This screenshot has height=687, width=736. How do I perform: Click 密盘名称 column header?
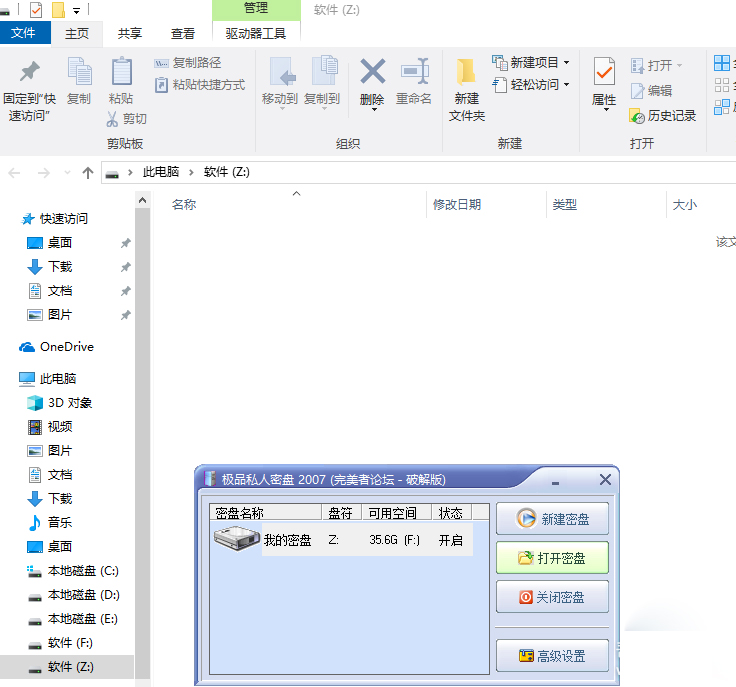(266, 513)
